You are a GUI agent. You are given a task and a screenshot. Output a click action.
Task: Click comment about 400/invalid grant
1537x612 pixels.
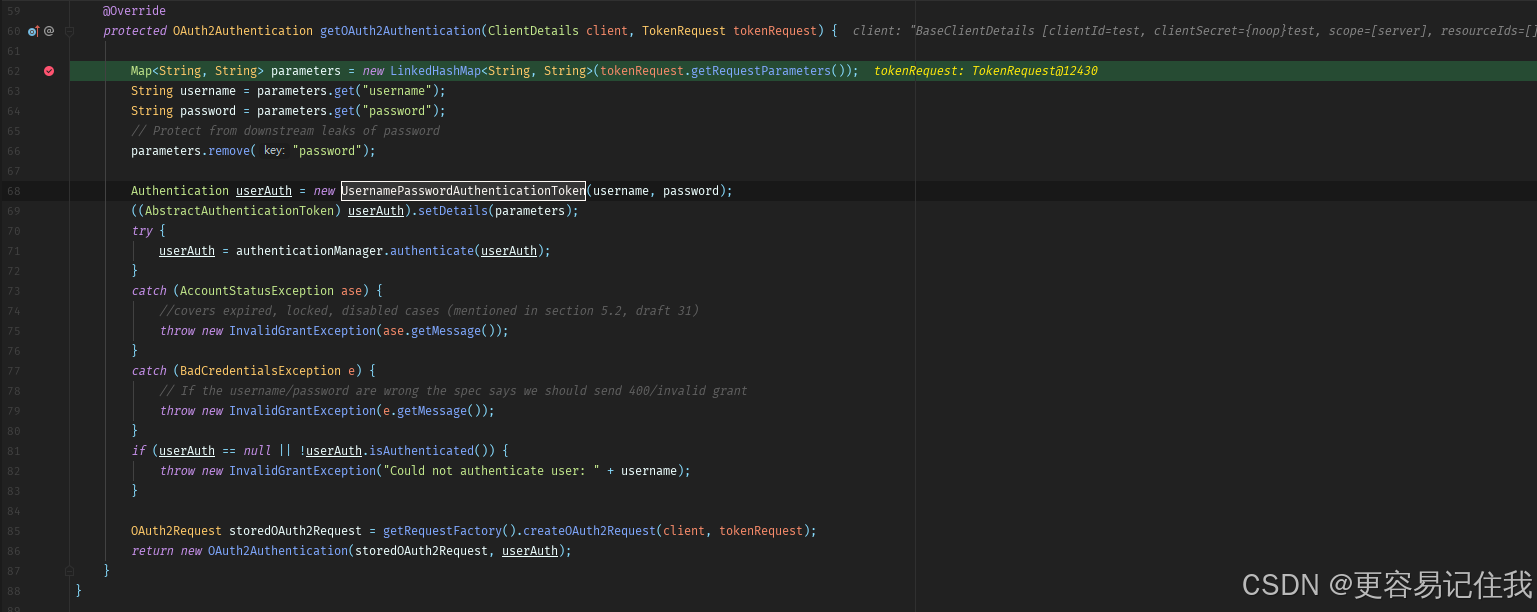[453, 391]
